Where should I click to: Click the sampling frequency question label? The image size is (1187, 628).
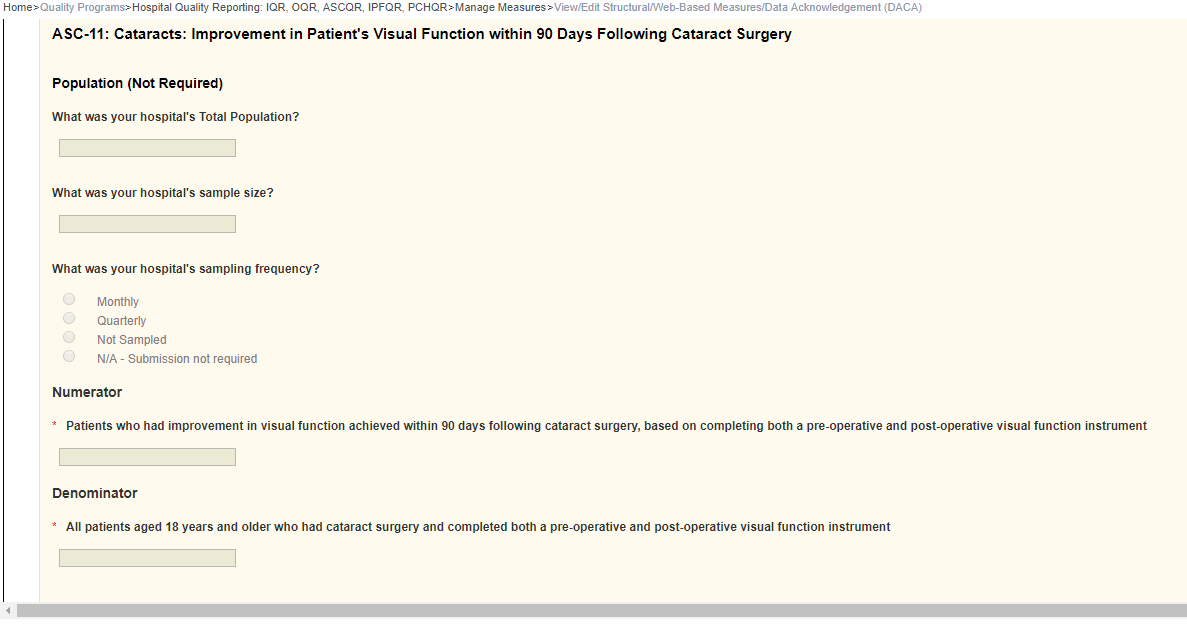tap(185, 269)
